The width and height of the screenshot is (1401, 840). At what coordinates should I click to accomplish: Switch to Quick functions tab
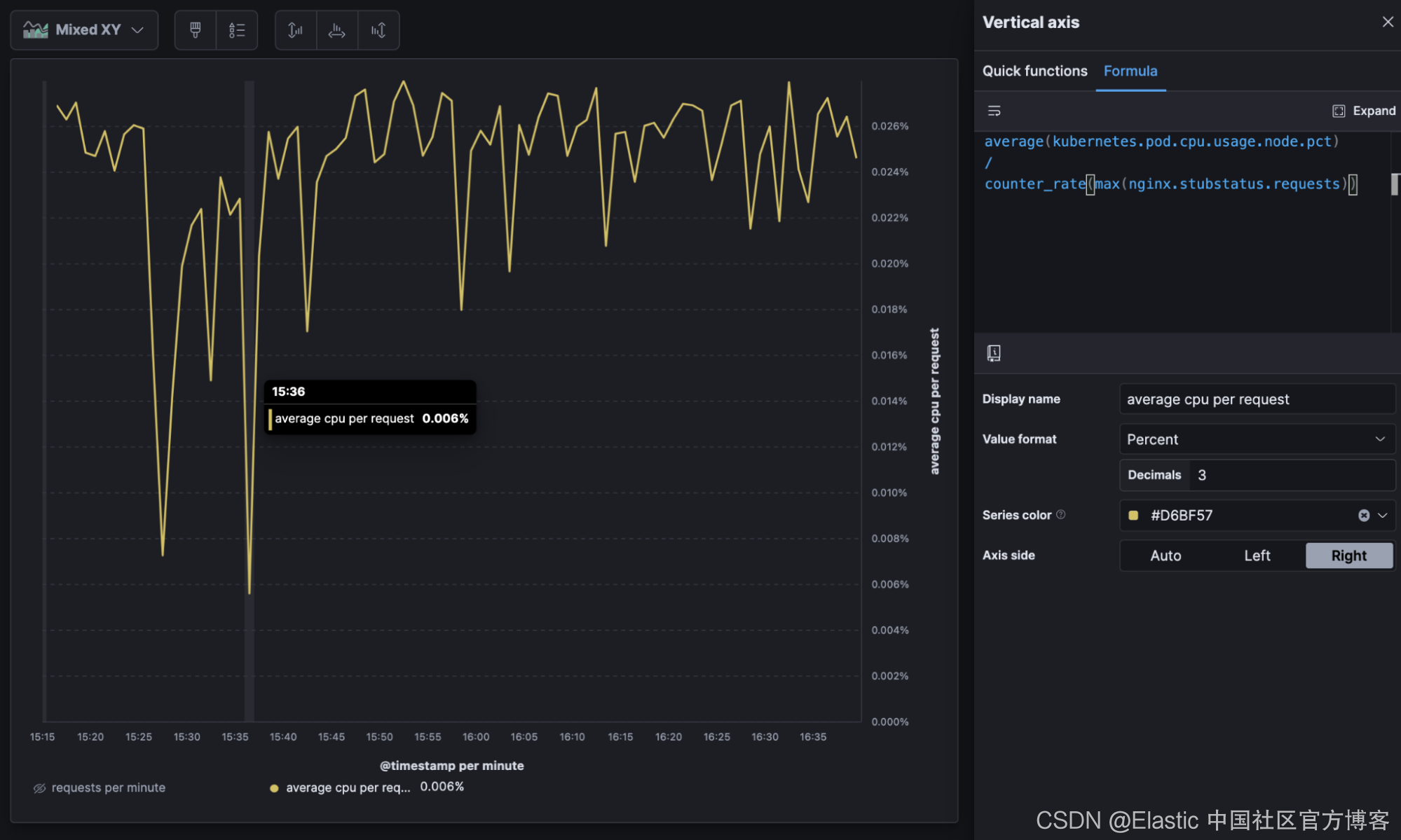tap(1034, 71)
